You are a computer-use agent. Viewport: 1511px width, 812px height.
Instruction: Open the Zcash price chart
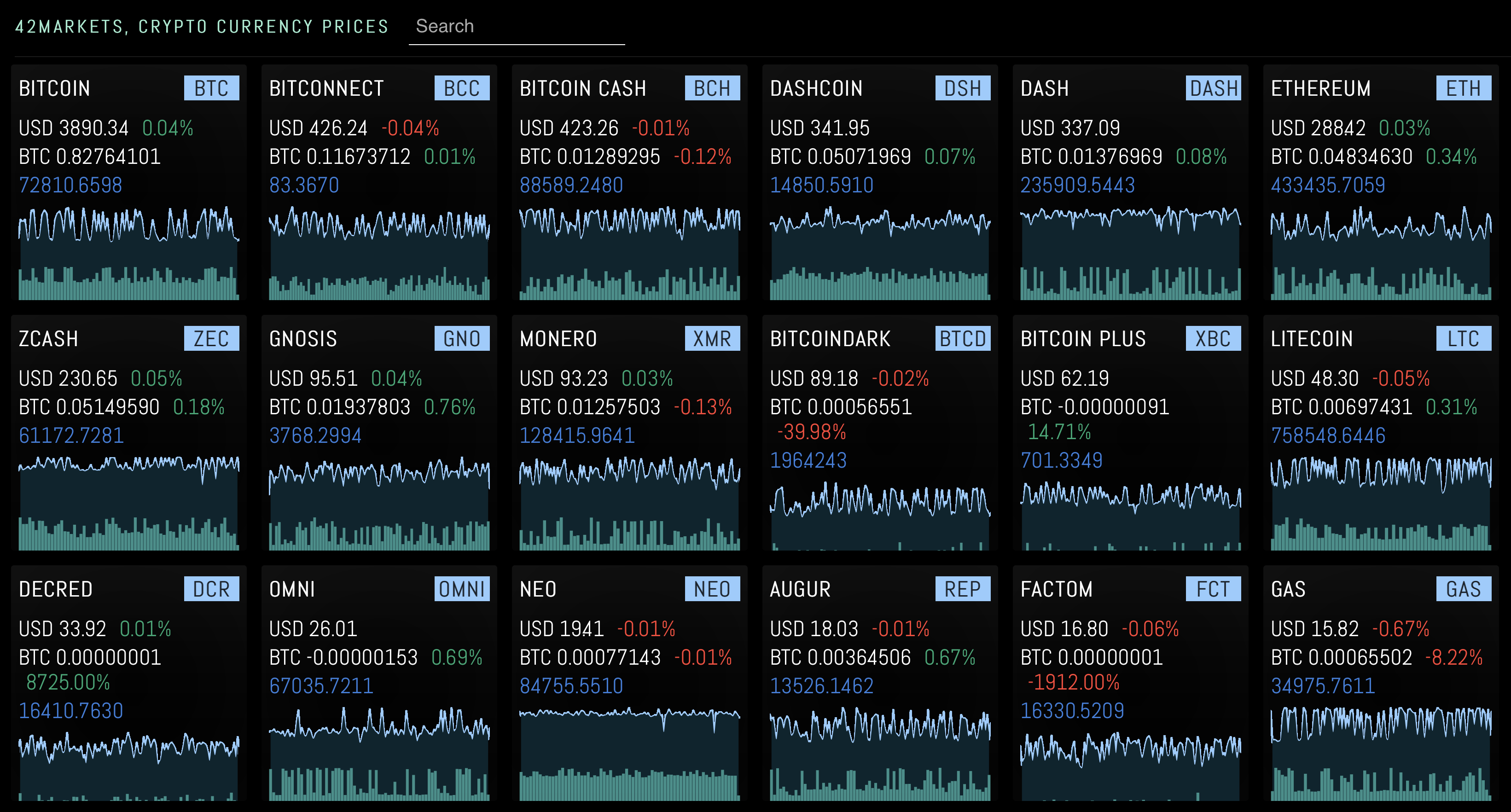129,503
